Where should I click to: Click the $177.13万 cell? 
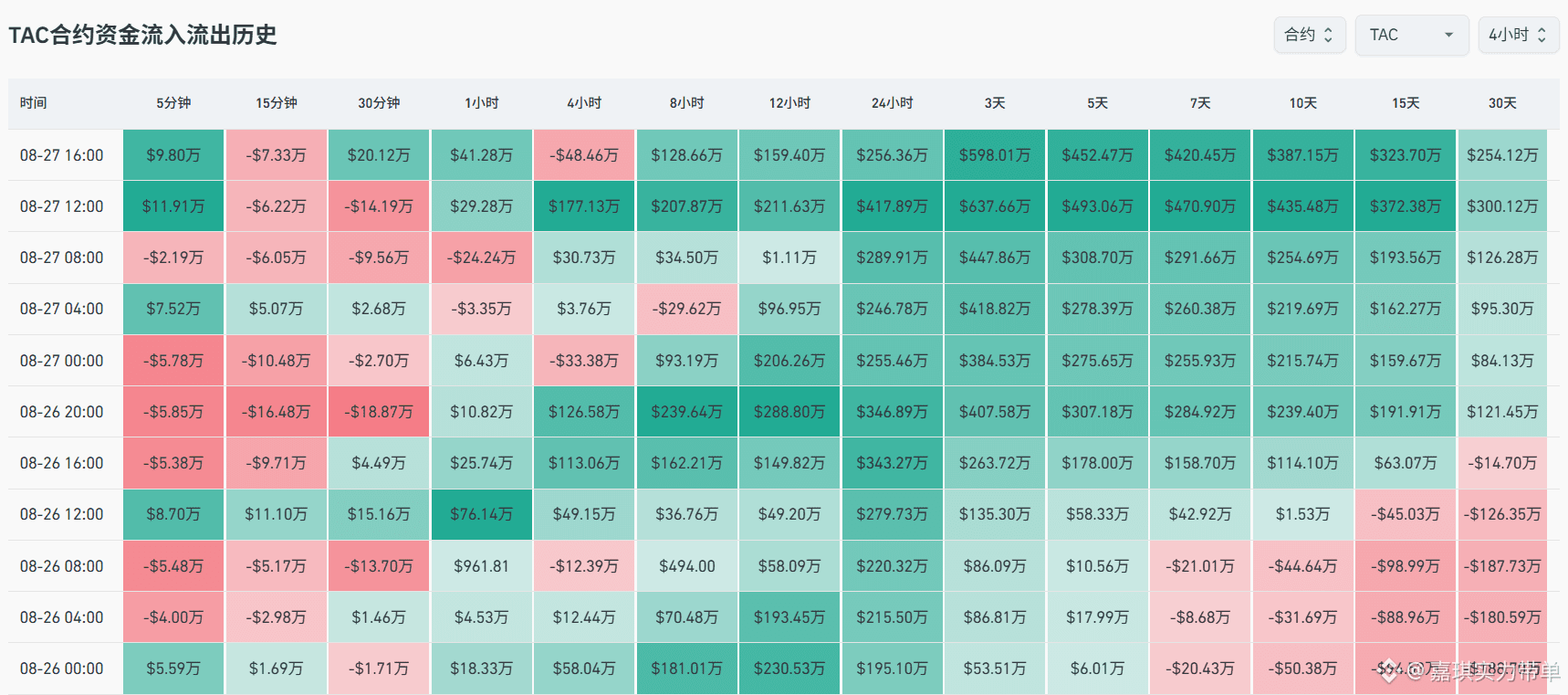pos(584,206)
